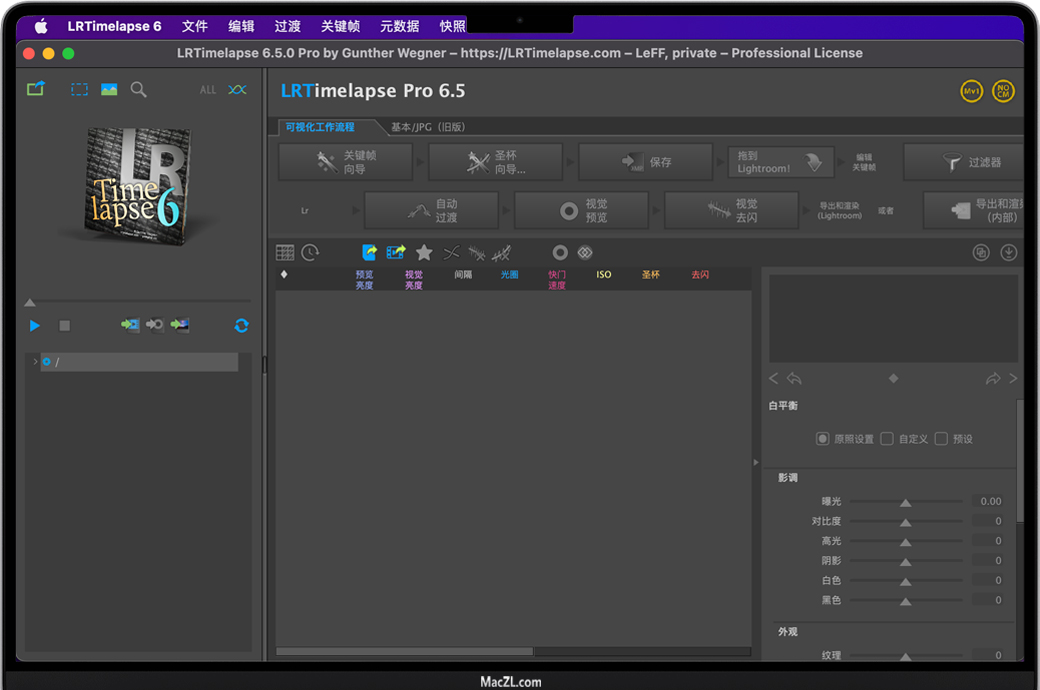Viewport: 1040px width, 690px height.
Task: Select the 原照设置 white balance option
Action: 823,439
